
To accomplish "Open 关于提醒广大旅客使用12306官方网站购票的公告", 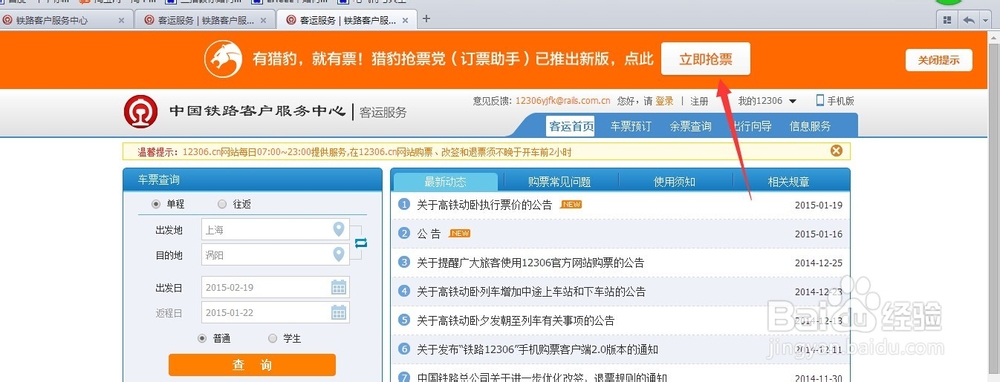I will point(531,263).
